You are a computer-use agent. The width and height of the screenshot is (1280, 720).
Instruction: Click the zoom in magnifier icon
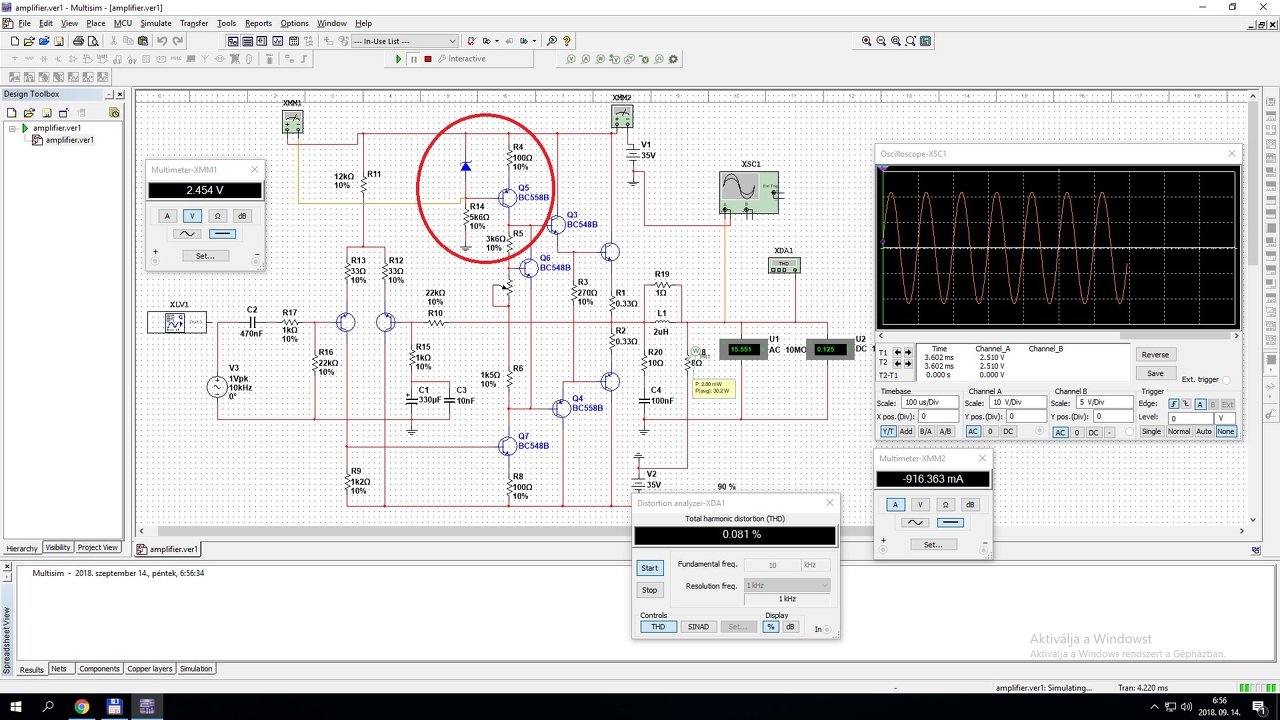[x=866, y=41]
